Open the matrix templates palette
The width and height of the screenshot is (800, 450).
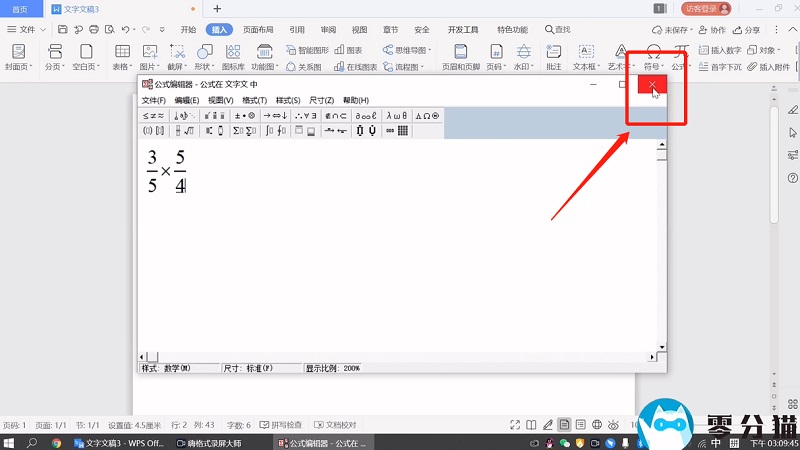click(x=397, y=131)
